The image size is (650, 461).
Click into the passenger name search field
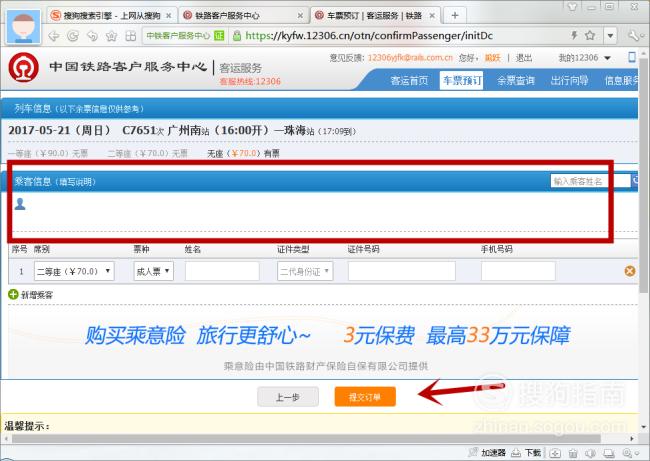pyautogui.click(x=590, y=181)
